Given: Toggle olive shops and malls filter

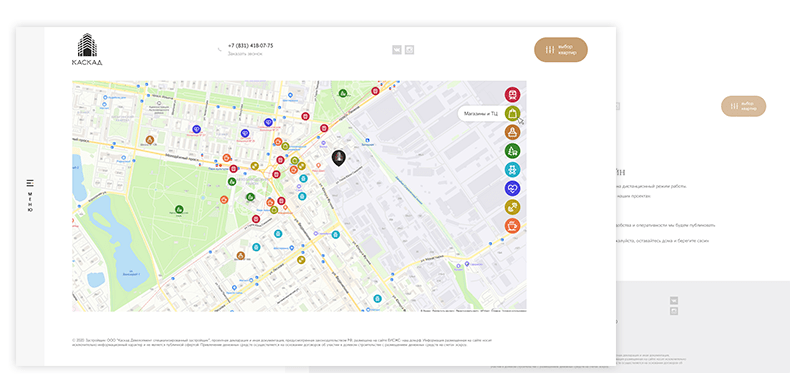Looking at the screenshot, I should (x=512, y=113).
